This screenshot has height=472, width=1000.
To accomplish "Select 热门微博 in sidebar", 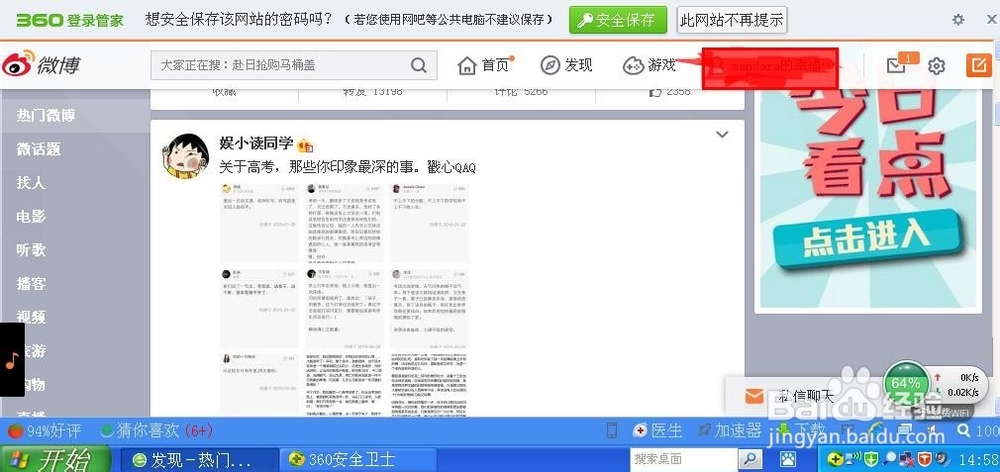I will point(46,115).
